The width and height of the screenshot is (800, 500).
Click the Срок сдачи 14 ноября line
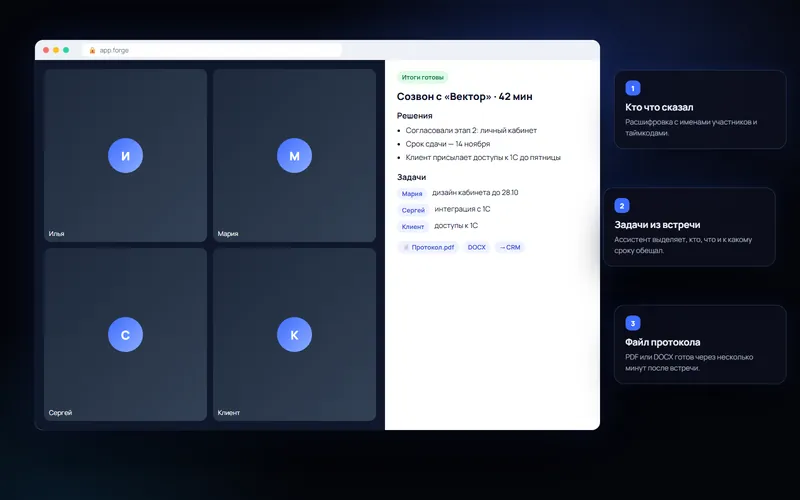(447, 144)
